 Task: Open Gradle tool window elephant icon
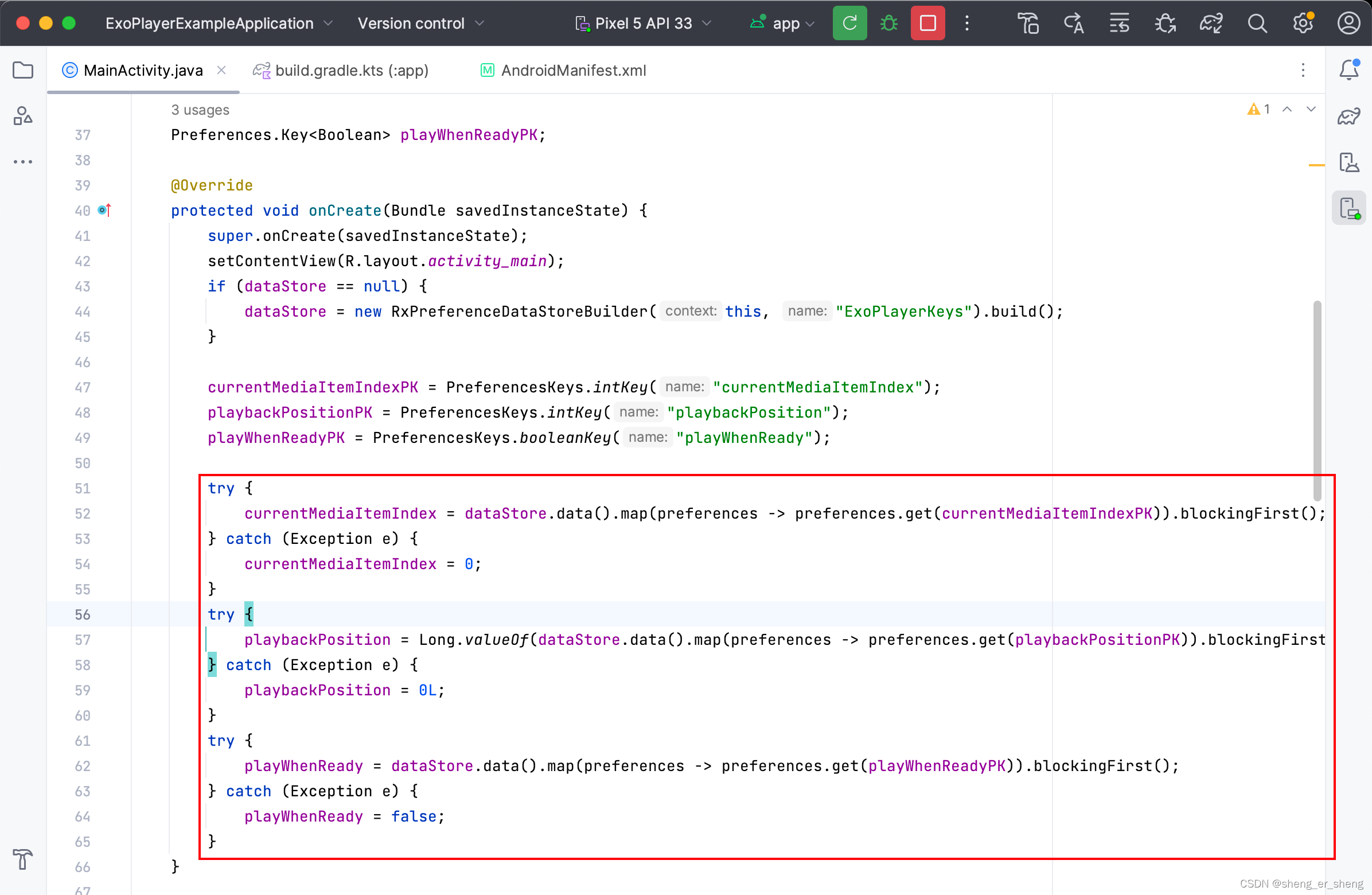(x=1348, y=116)
